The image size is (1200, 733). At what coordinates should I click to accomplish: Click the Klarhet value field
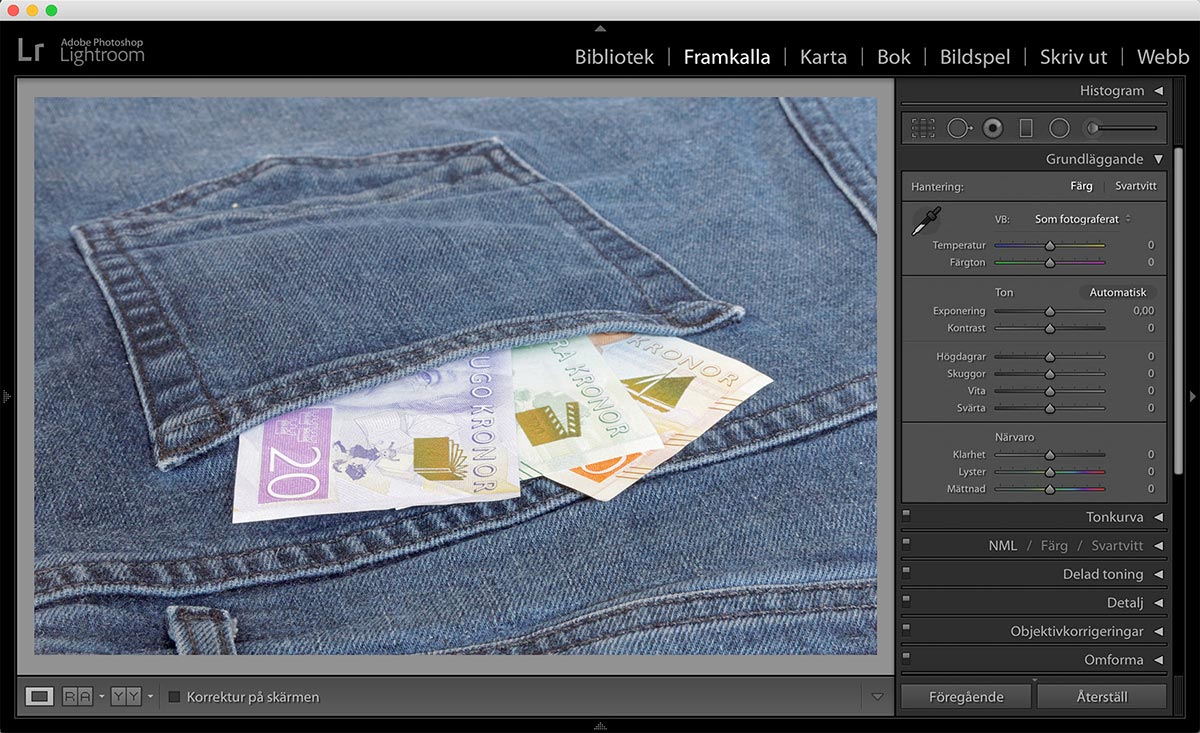(x=1150, y=454)
